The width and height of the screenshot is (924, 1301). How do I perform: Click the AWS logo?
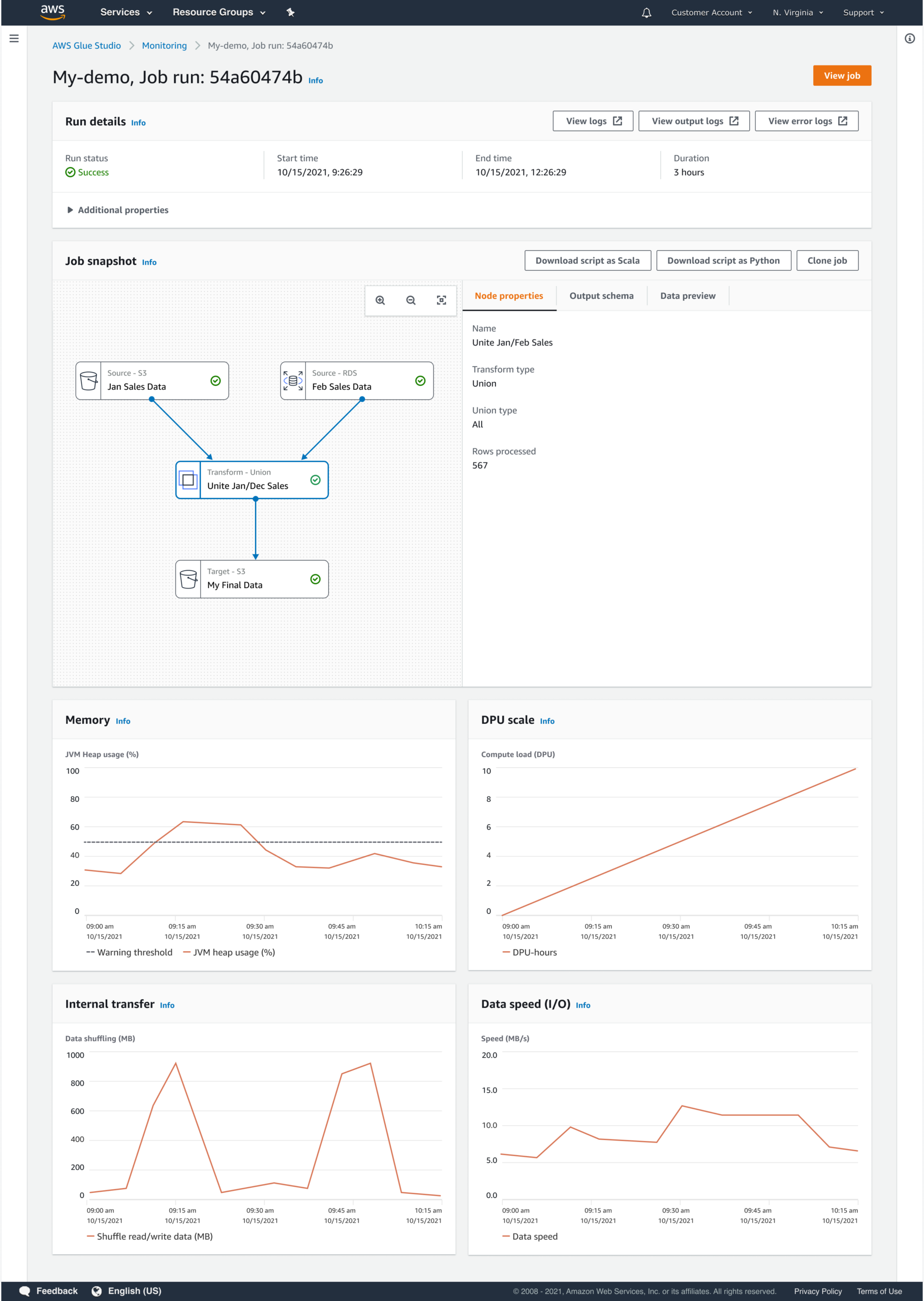tap(53, 12)
